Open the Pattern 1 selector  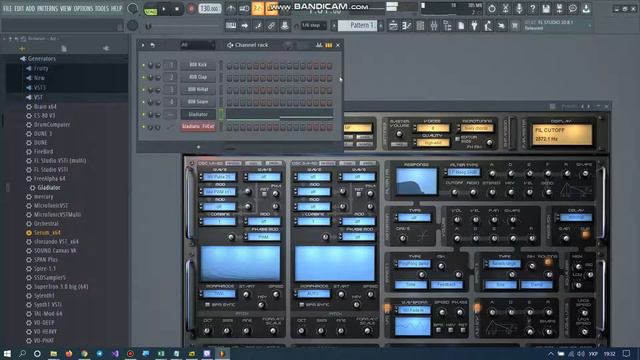(358, 26)
